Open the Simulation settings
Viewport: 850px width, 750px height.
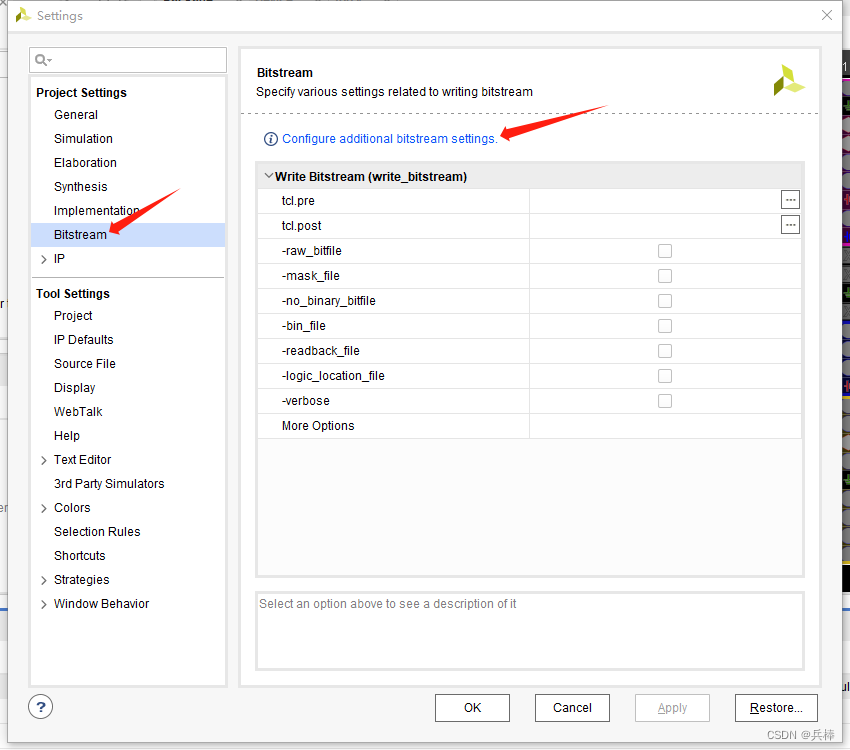coord(83,139)
